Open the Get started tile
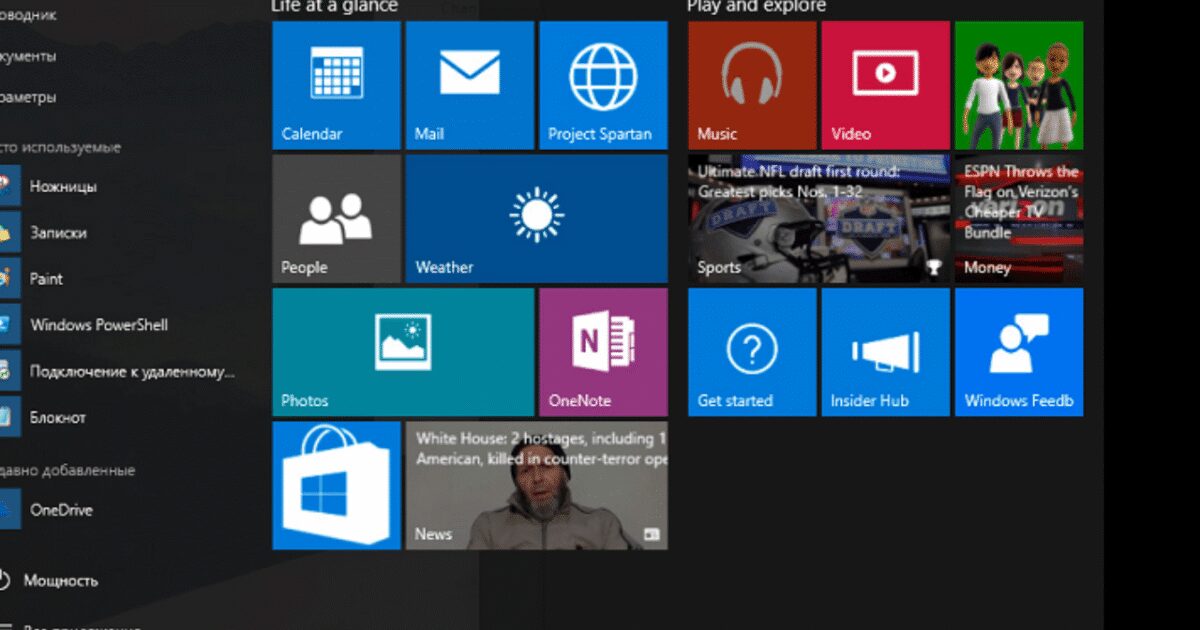The height and width of the screenshot is (630, 1200). (752, 352)
